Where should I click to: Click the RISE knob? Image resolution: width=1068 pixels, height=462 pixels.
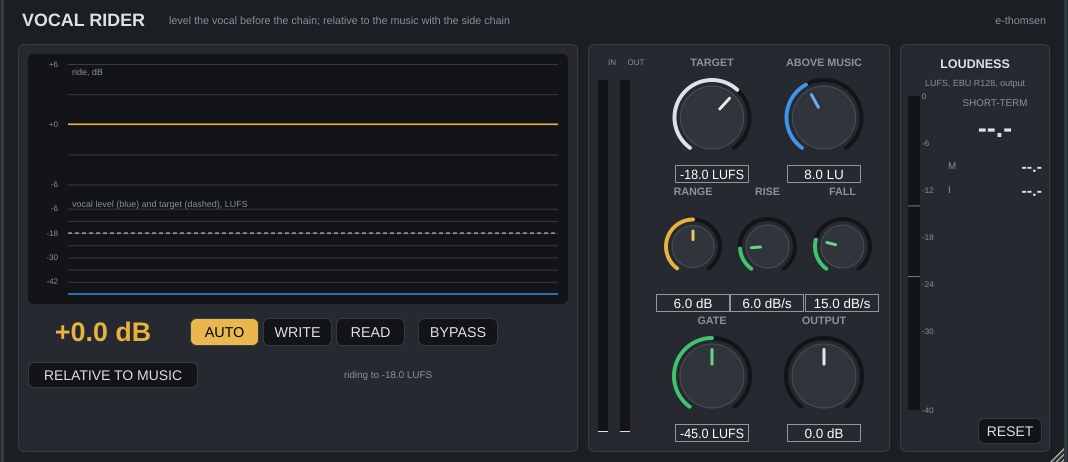point(767,245)
